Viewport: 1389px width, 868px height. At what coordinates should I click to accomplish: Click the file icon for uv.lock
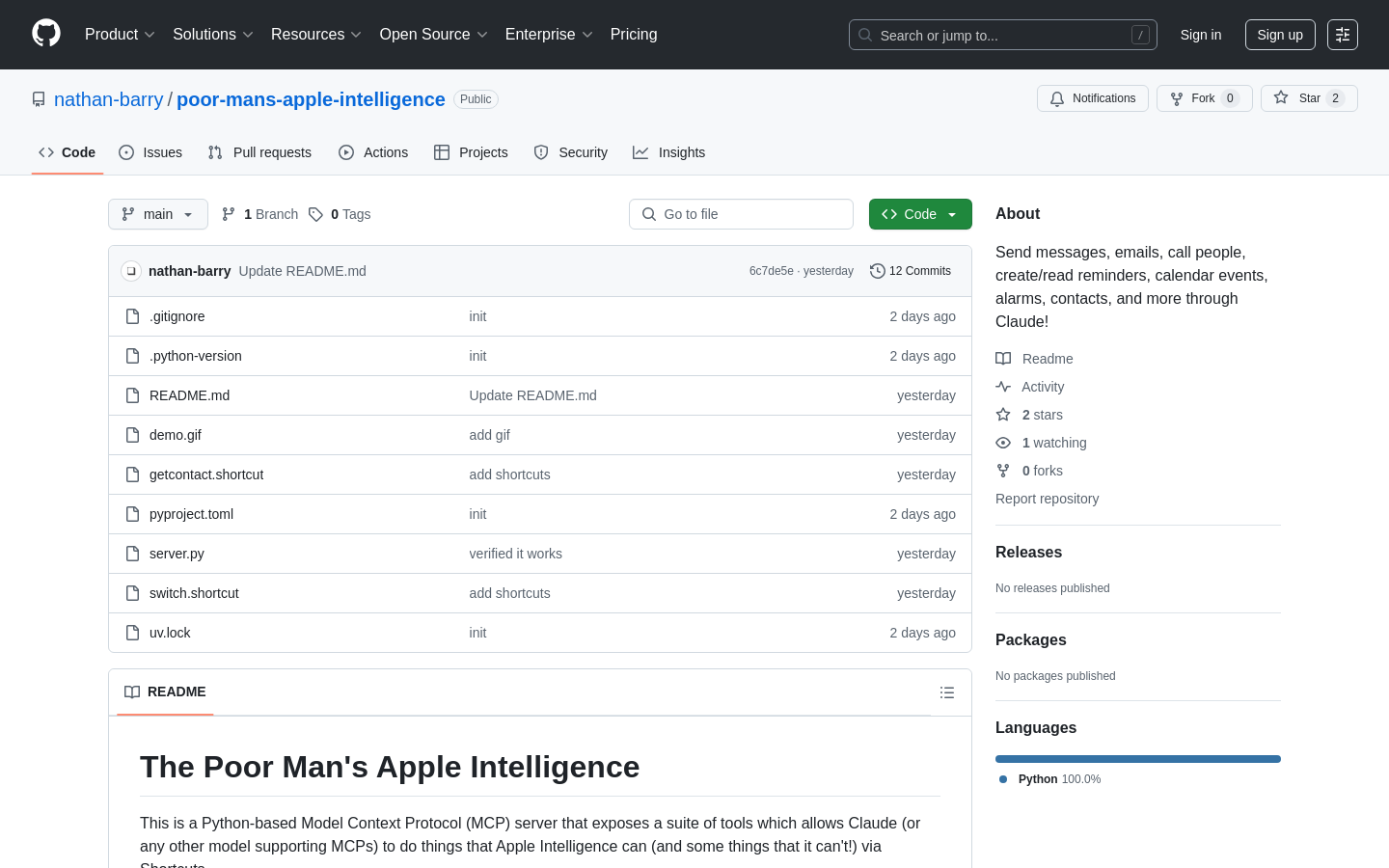click(x=133, y=633)
